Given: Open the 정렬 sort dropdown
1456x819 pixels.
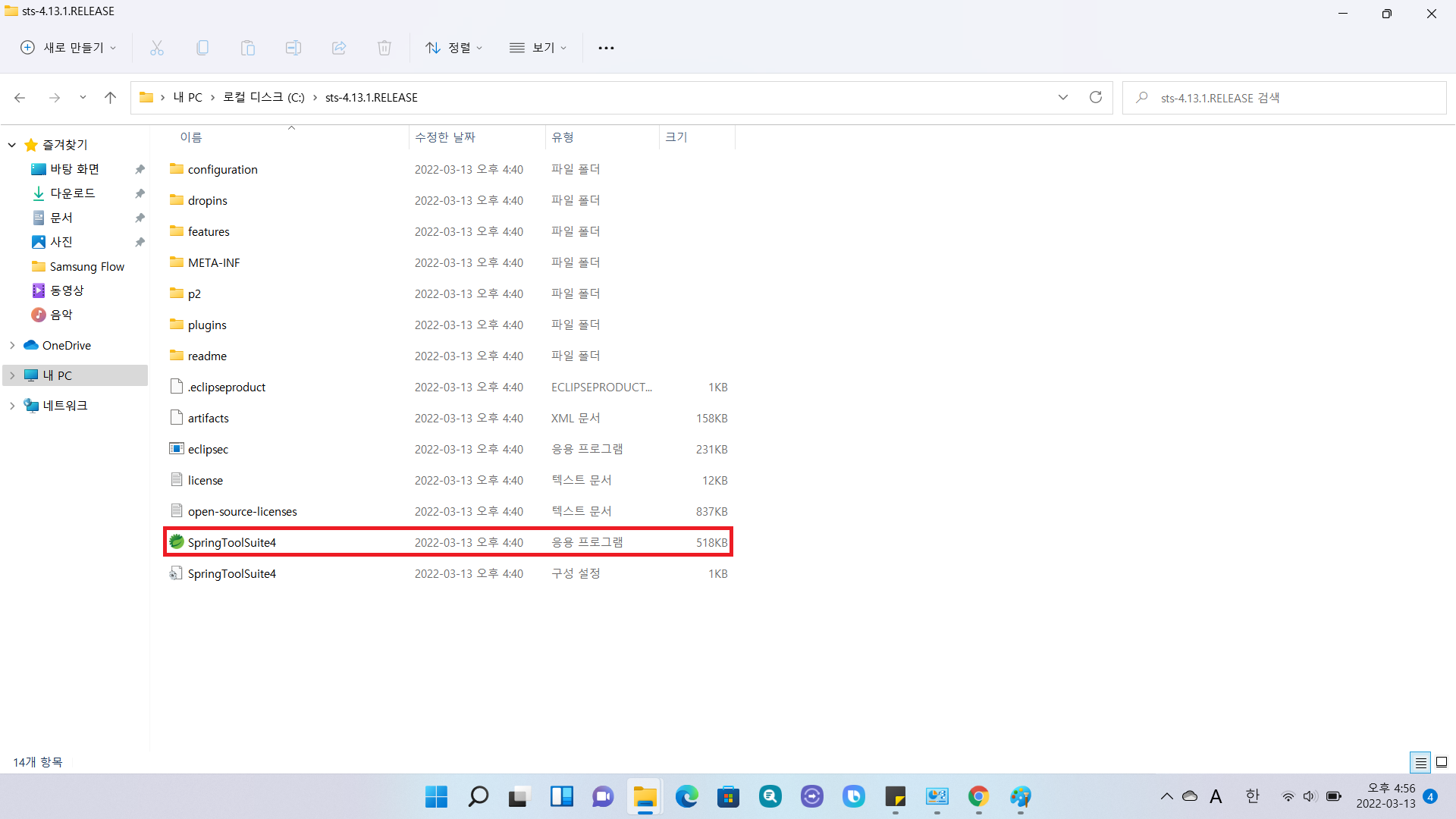Looking at the screenshot, I should 453,48.
